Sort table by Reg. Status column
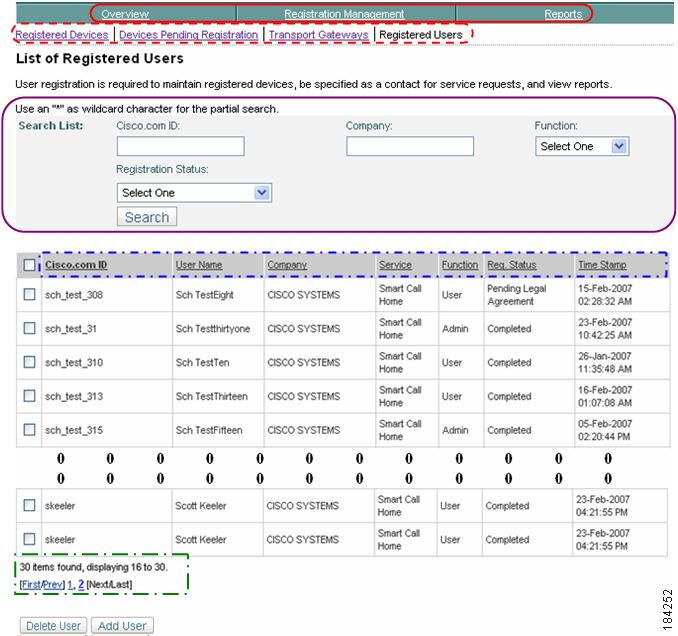The width and height of the screenshot is (678, 636). point(512,265)
